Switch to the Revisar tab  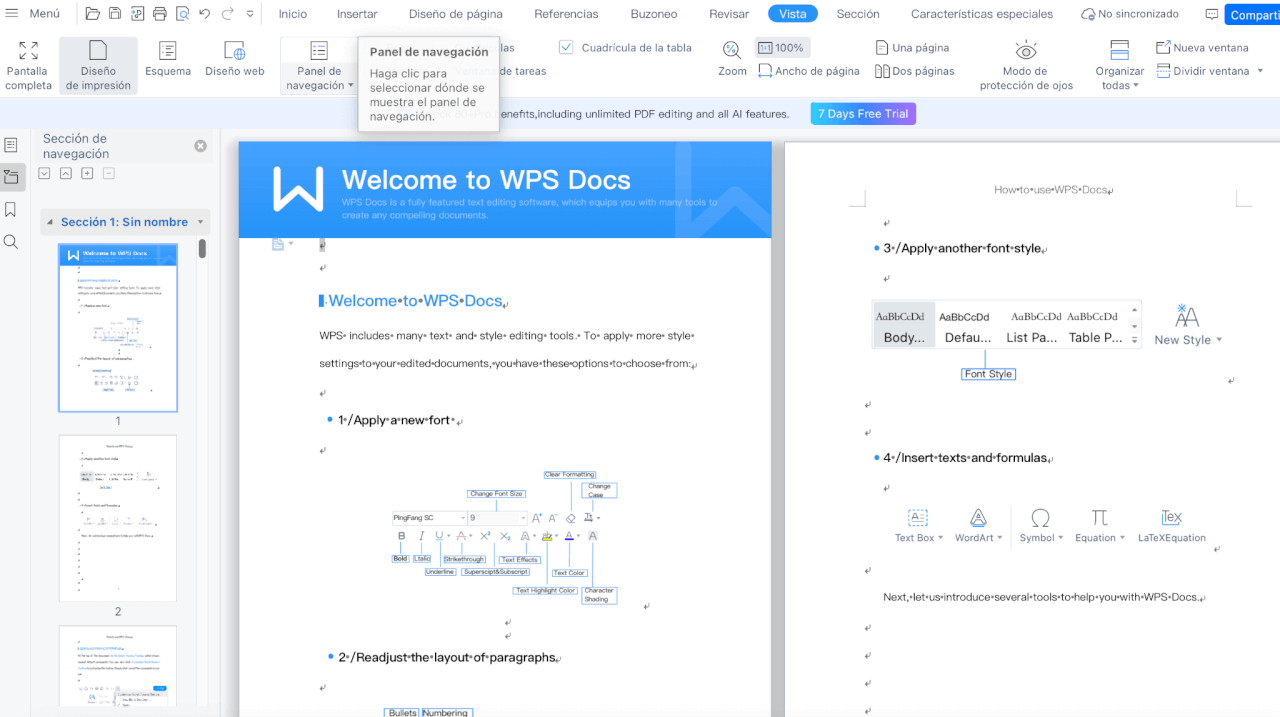(x=729, y=14)
